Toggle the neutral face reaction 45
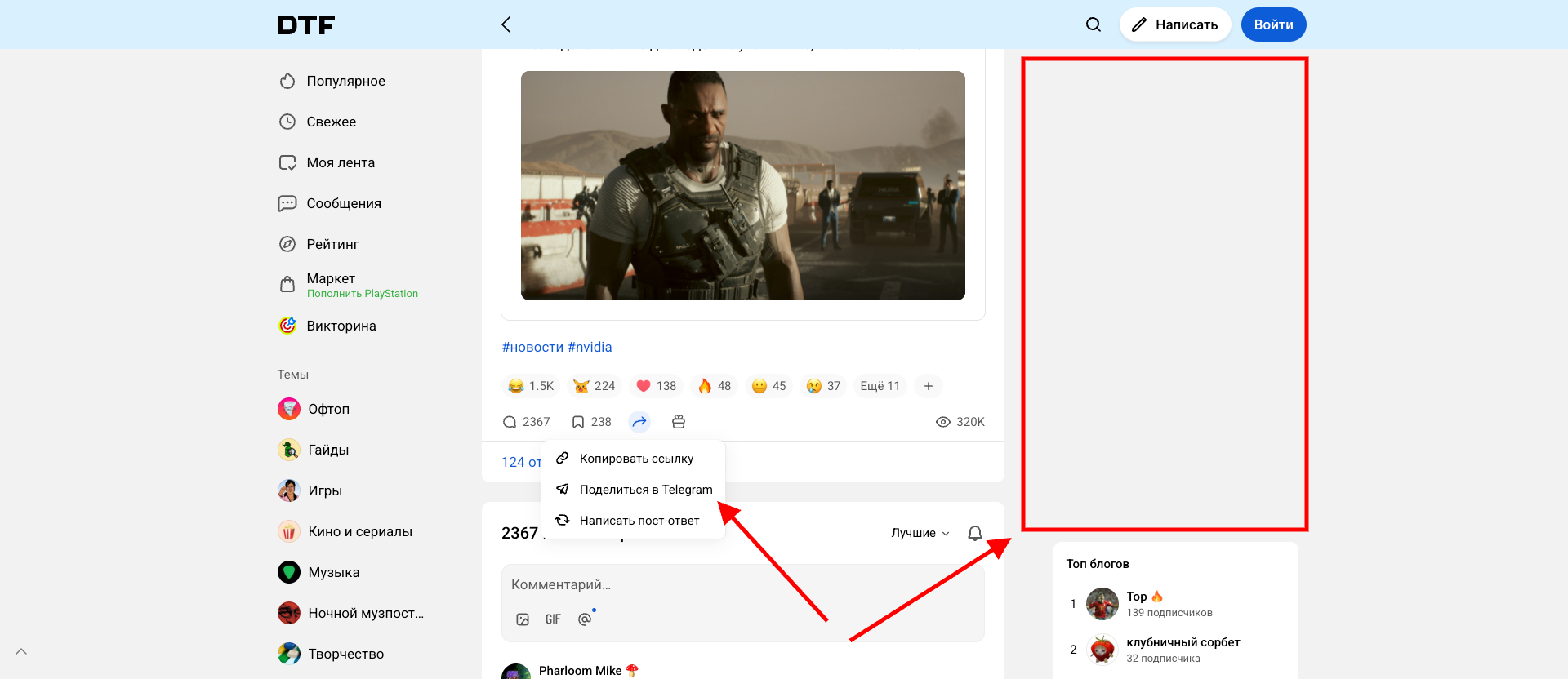1568x679 pixels. tap(768, 386)
